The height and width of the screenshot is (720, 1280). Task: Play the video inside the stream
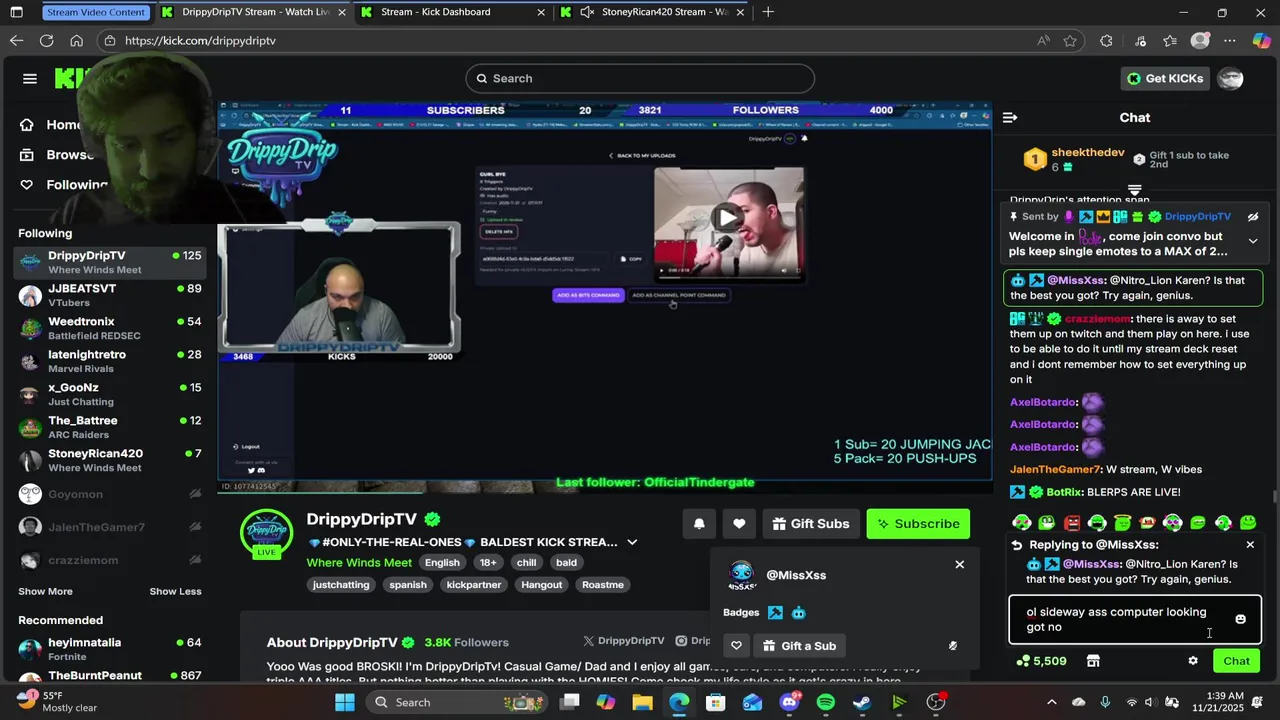pos(728,218)
